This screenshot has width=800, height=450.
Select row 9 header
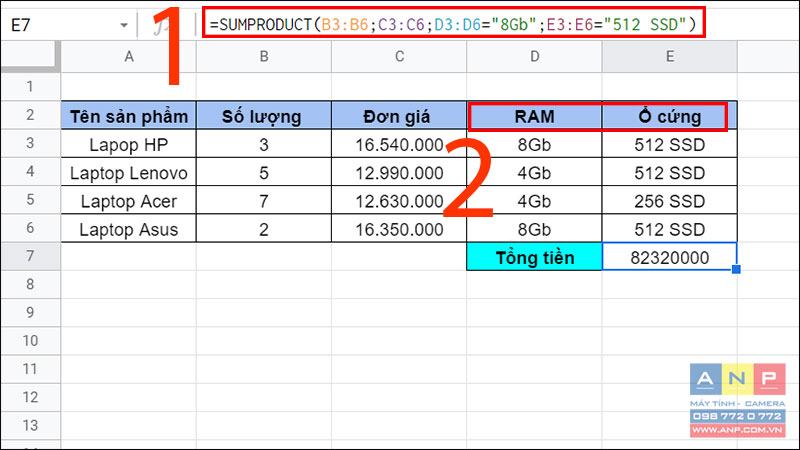click(31, 312)
